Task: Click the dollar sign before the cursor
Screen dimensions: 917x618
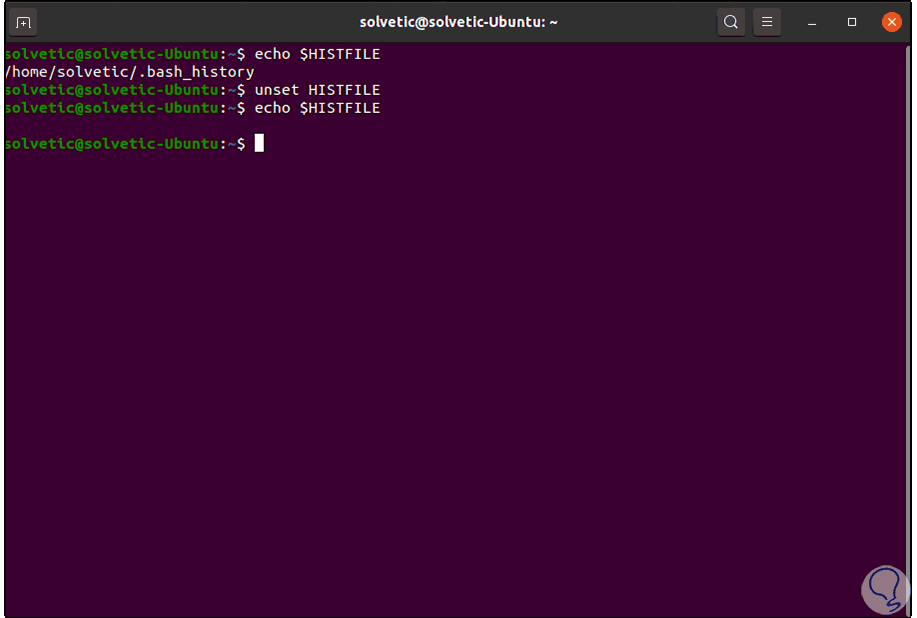Action: (241, 144)
